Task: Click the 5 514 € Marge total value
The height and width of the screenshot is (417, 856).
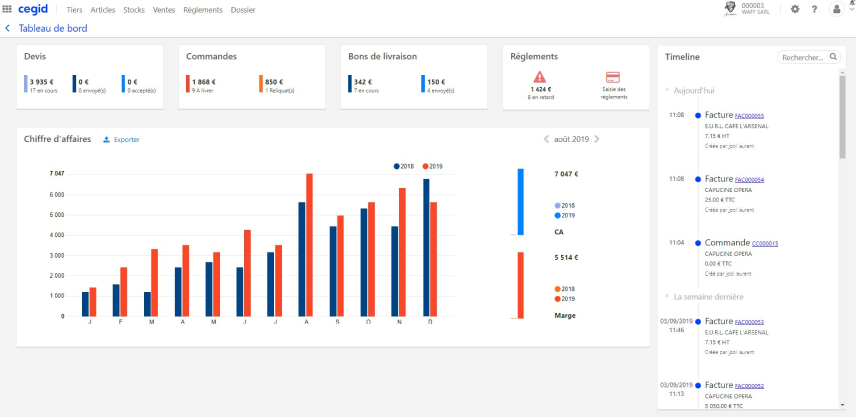Action: tap(566, 257)
